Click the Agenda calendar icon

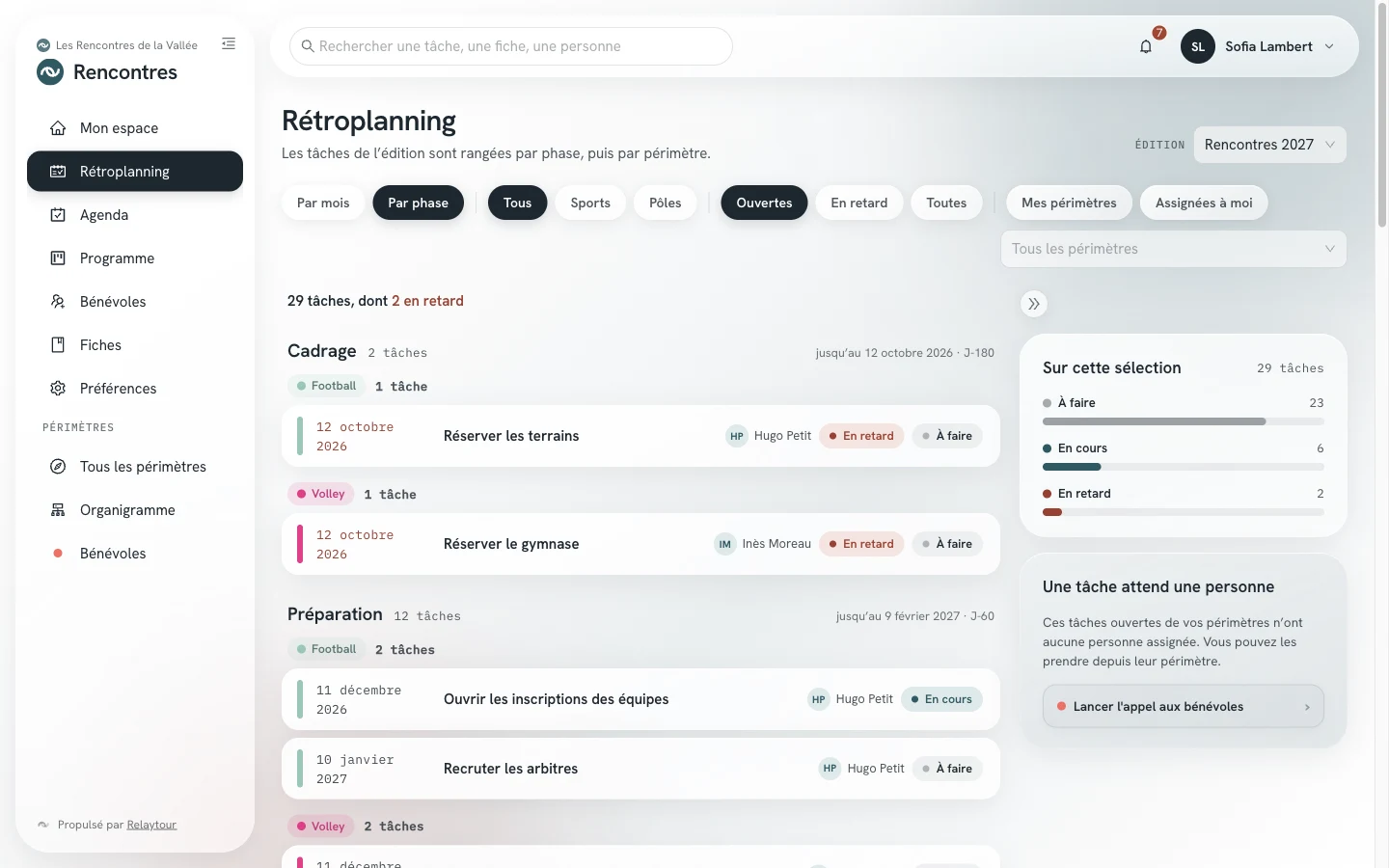pos(58,215)
